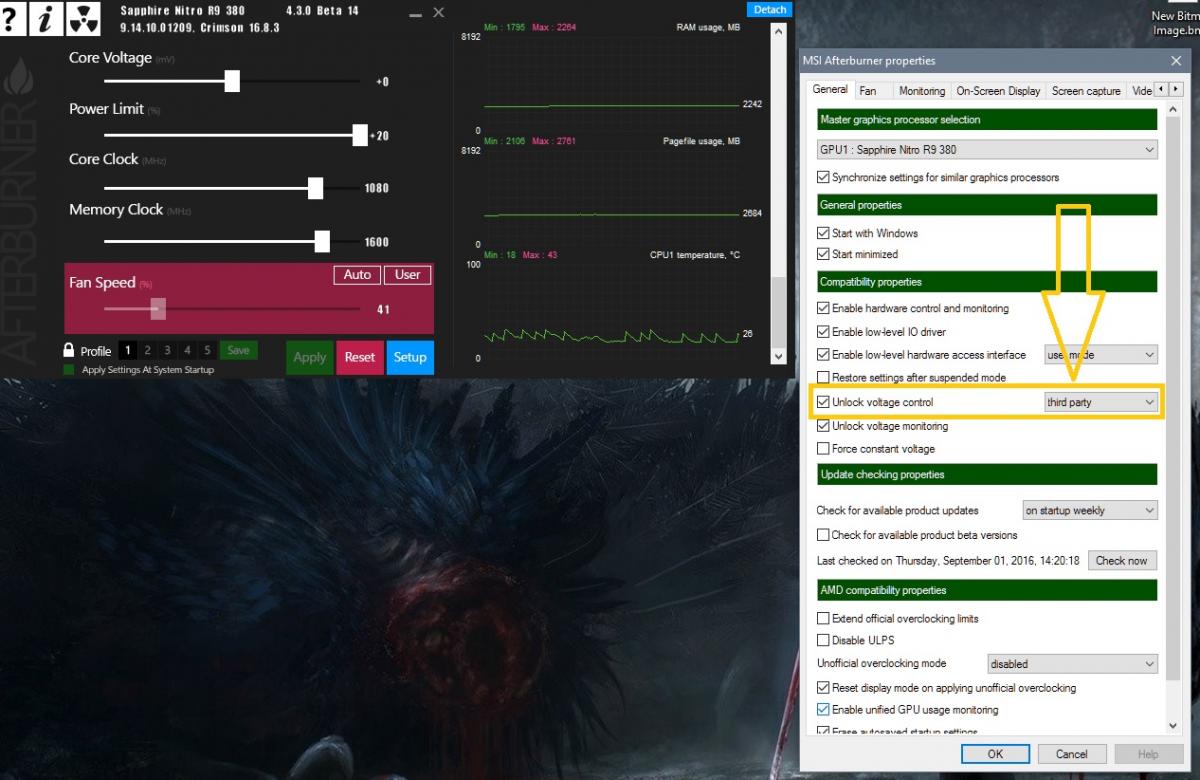This screenshot has width=1200, height=780.
Task: Click the profile lock padlock icon
Action: [69, 350]
